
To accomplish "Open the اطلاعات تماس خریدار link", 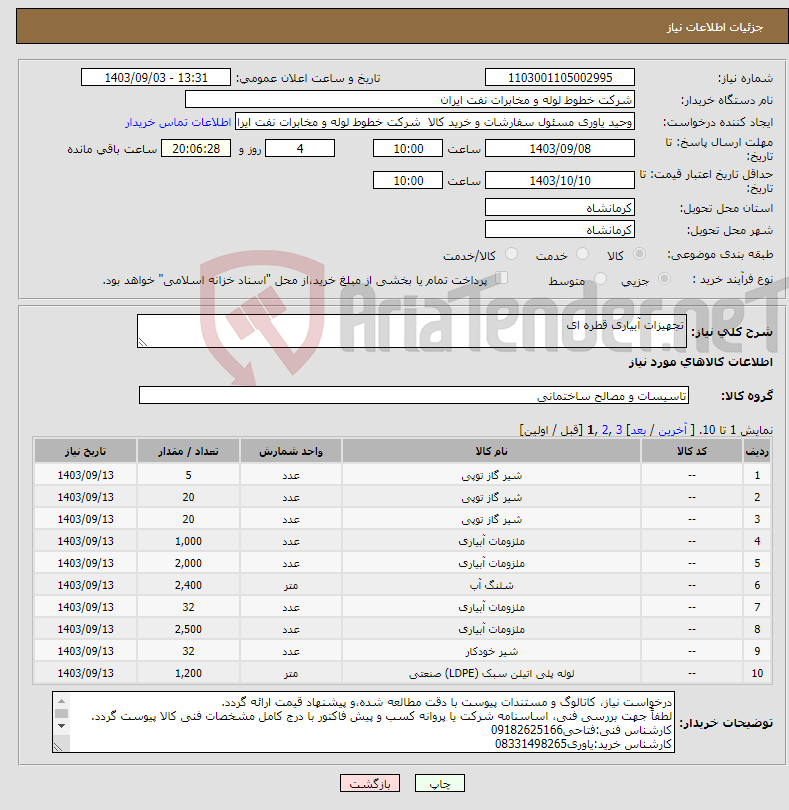I will pyautogui.click(x=178, y=122).
